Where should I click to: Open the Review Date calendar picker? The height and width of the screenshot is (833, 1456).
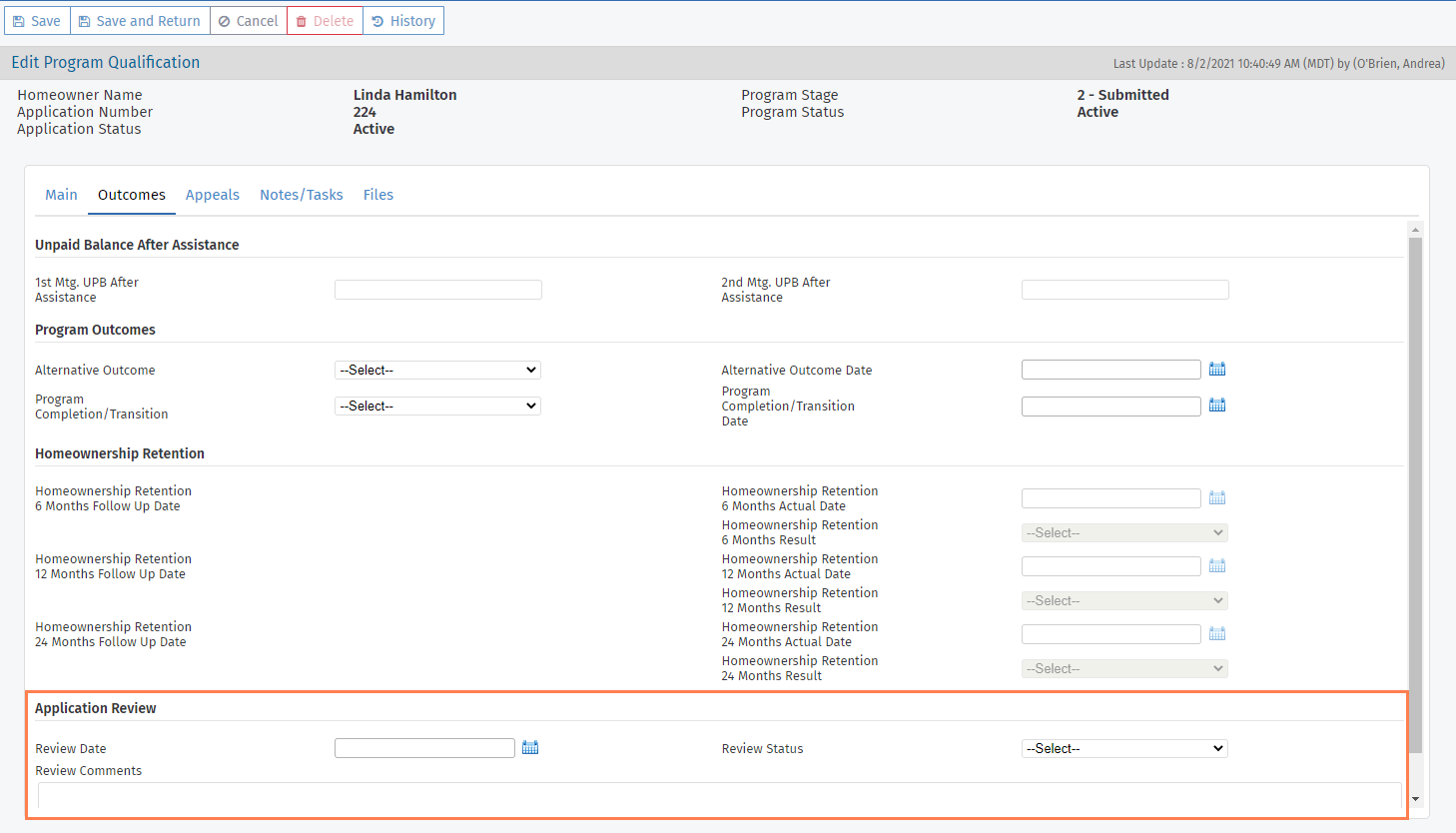click(530, 748)
